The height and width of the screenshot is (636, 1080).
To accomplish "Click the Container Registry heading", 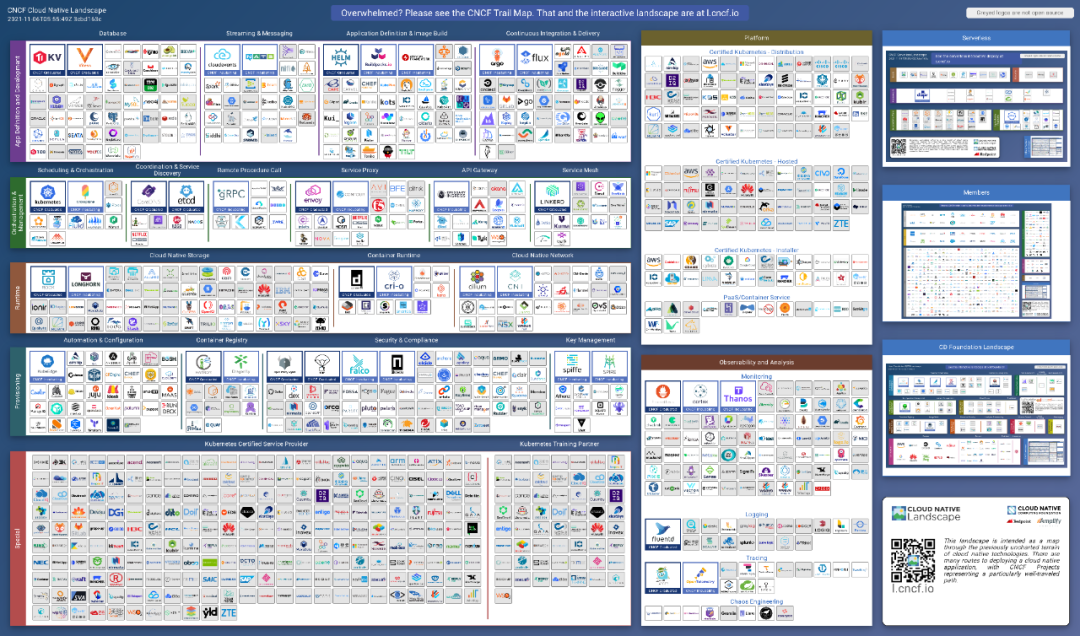I will click(221, 340).
